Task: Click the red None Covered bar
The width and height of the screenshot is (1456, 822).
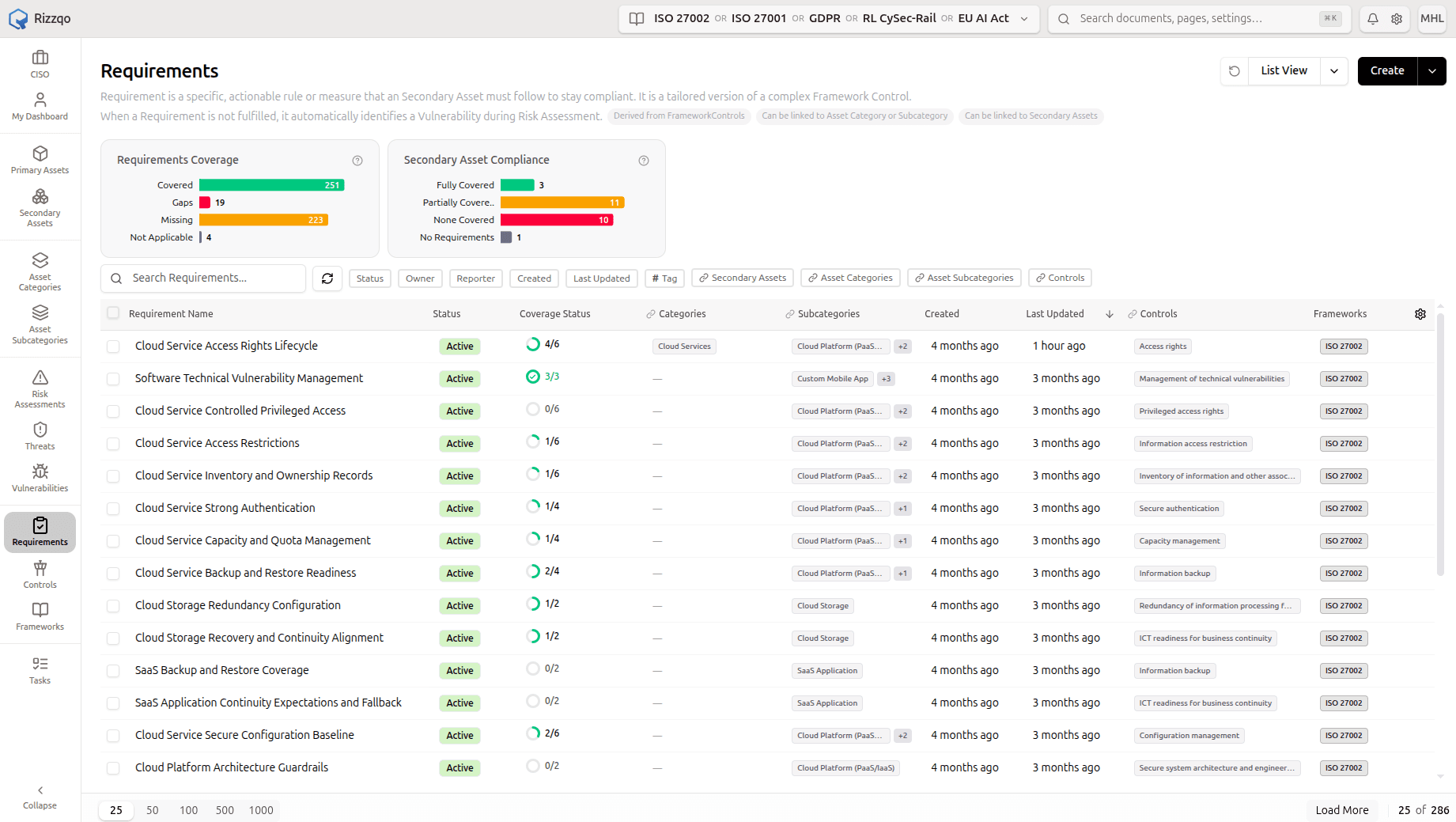Action: coord(557,220)
